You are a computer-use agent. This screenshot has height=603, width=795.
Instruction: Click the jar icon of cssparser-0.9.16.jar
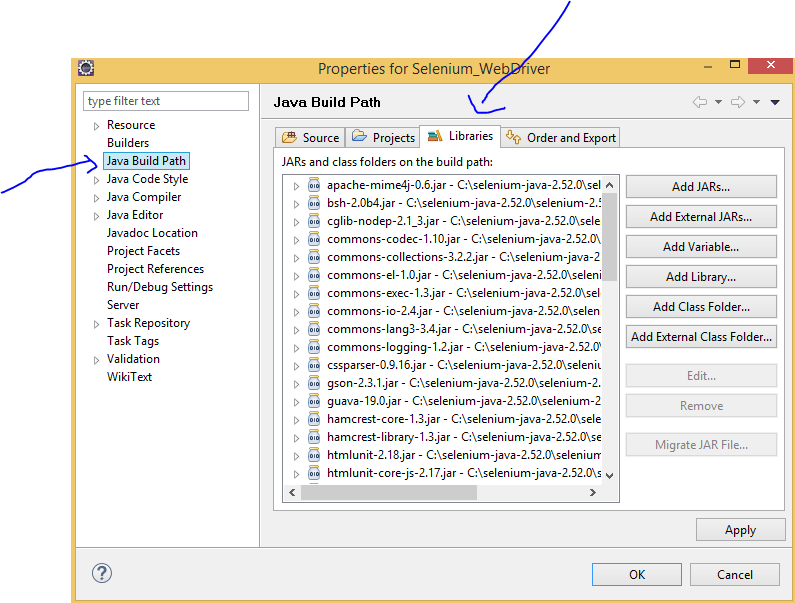[x=314, y=365]
